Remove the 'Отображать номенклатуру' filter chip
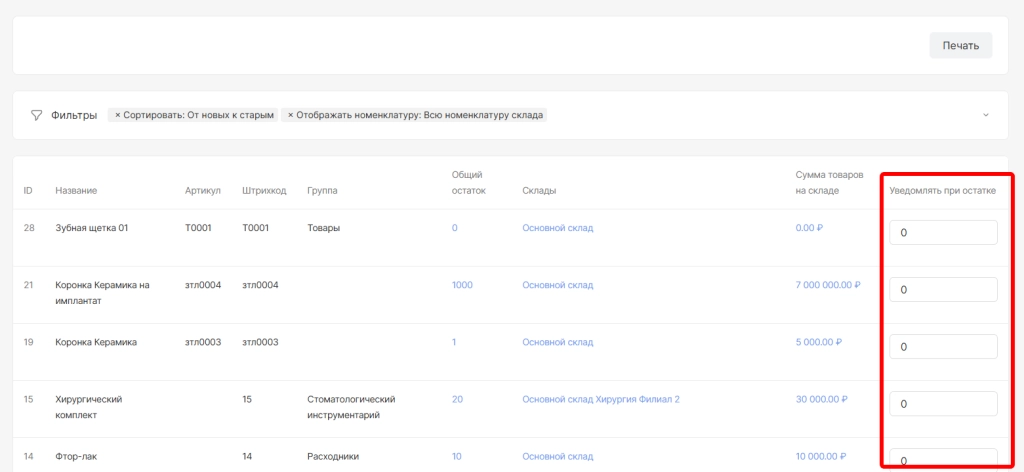This screenshot has width=1024, height=472. coord(290,115)
